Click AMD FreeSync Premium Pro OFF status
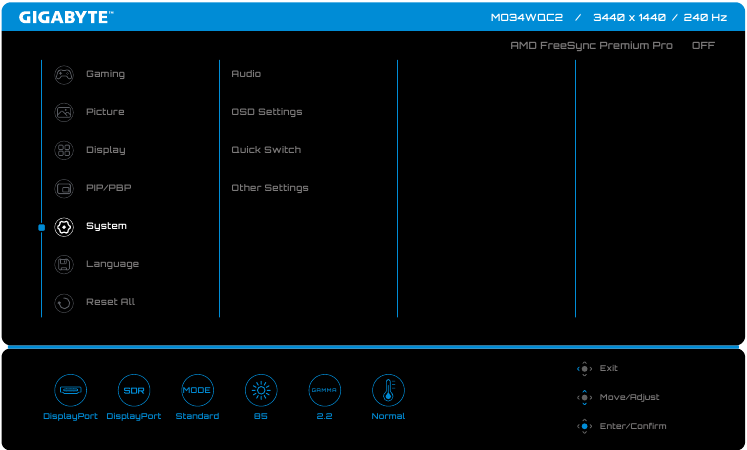The image size is (747, 450). [x=612, y=46]
